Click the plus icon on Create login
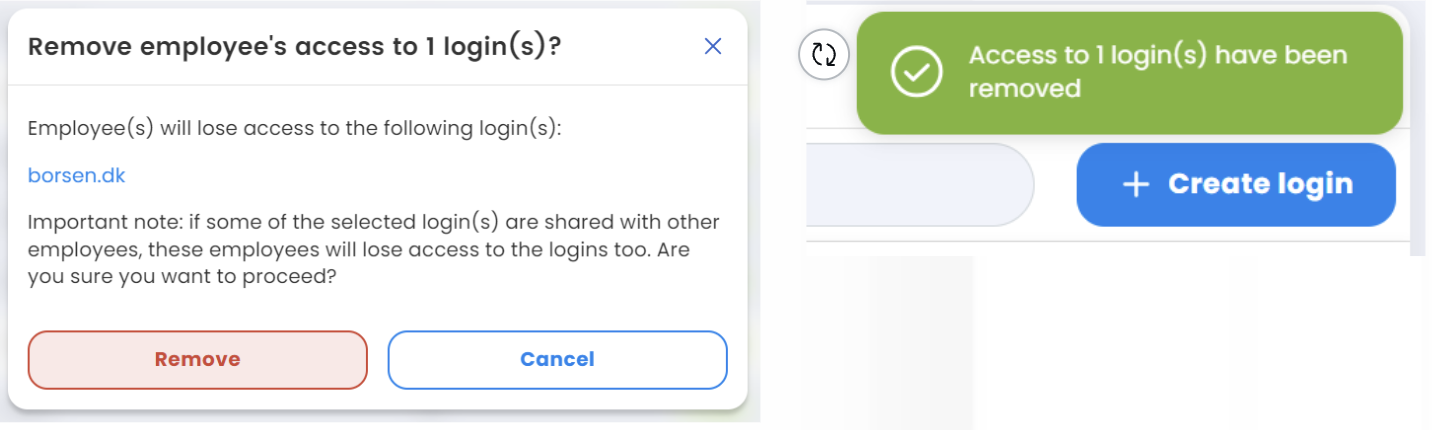 [x=1135, y=184]
